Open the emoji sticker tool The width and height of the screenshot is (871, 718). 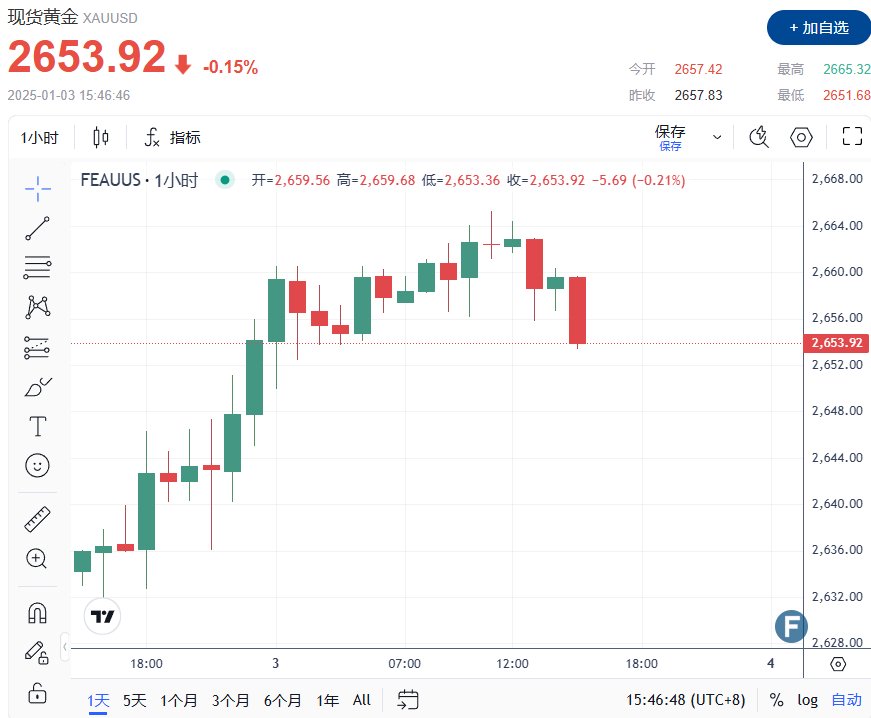38,466
